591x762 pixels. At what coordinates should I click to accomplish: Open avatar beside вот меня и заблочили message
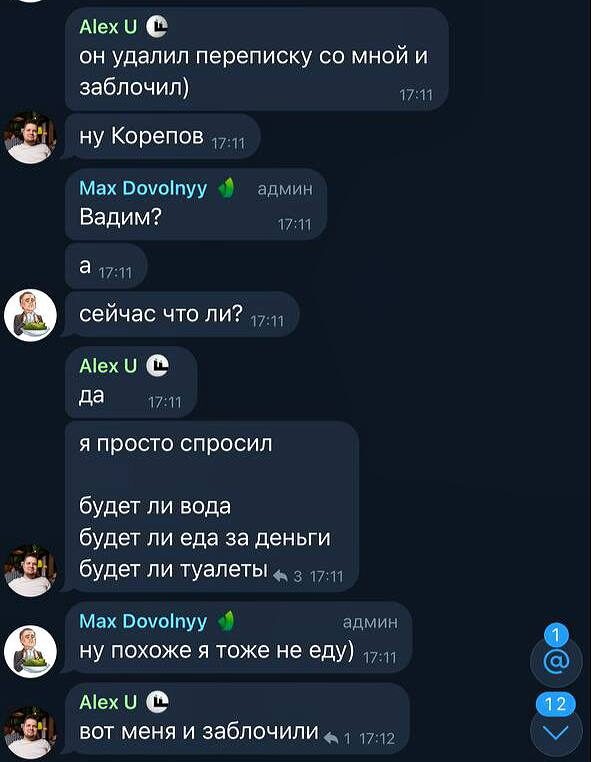pyautogui.click(x=30, y=732)
